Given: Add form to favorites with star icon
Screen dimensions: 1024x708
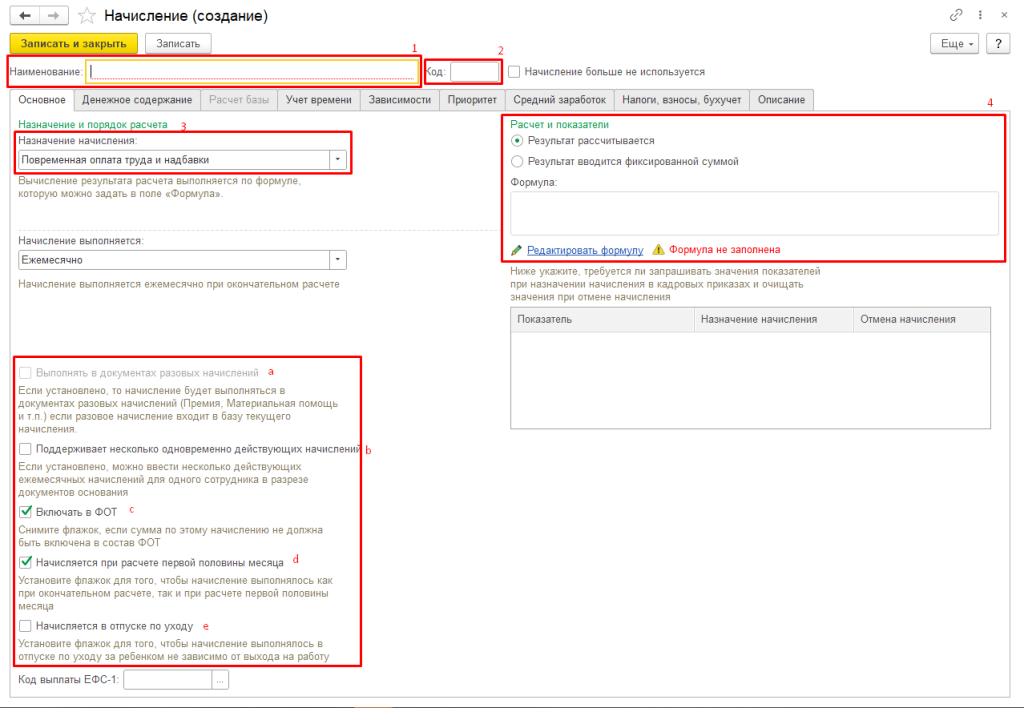Looking at the screenshot, I should coord(87,16).
